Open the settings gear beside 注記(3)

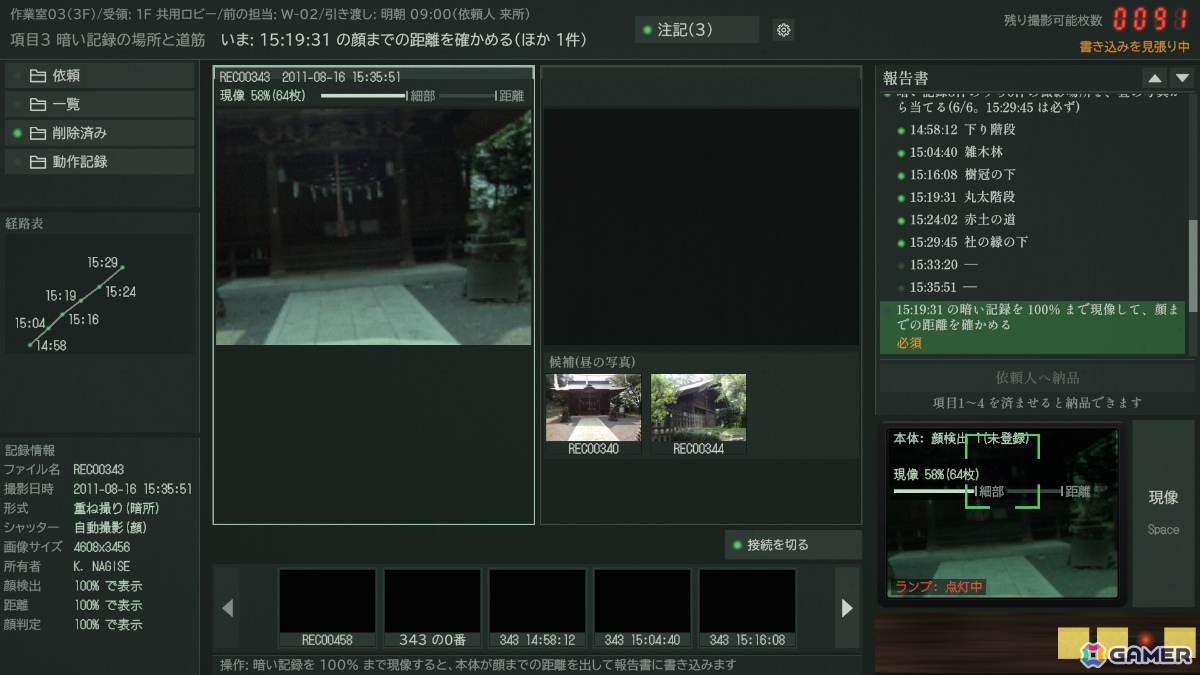click(784, 30)
